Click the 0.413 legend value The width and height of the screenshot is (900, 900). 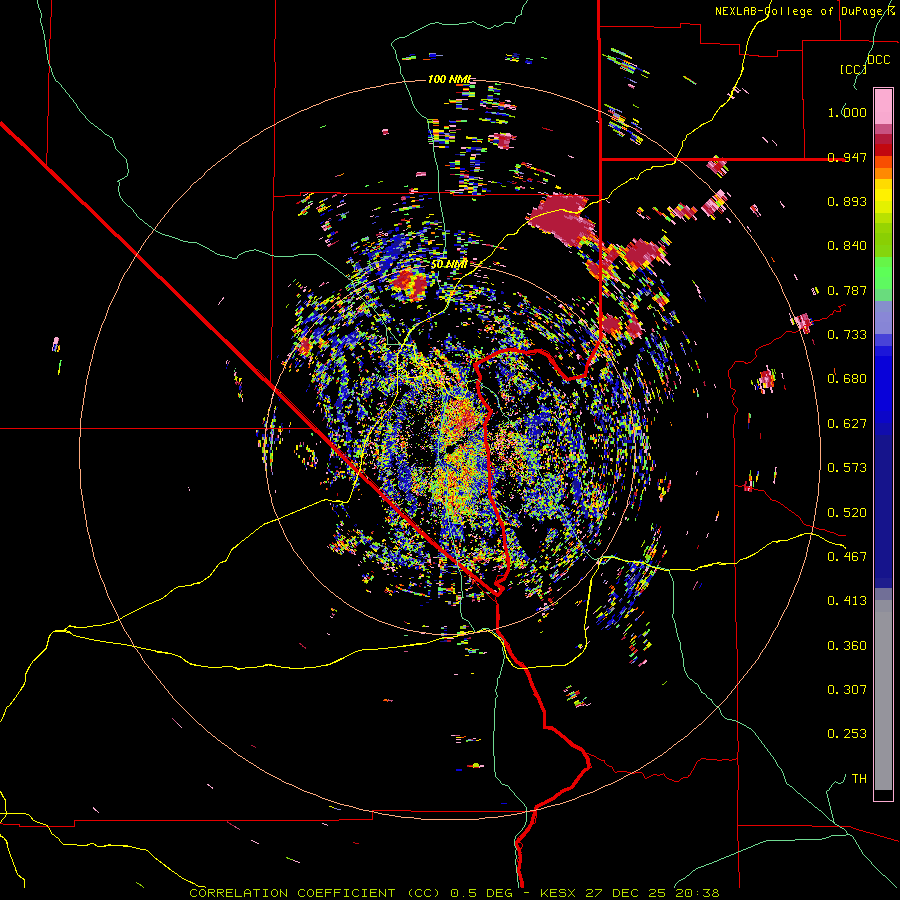[x=847, y=601]
